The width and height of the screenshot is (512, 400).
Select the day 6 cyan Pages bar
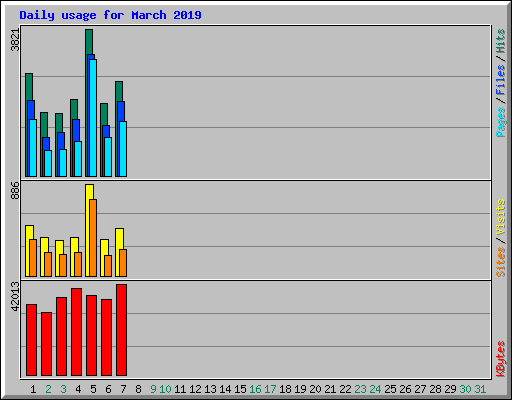pos(108,157)
